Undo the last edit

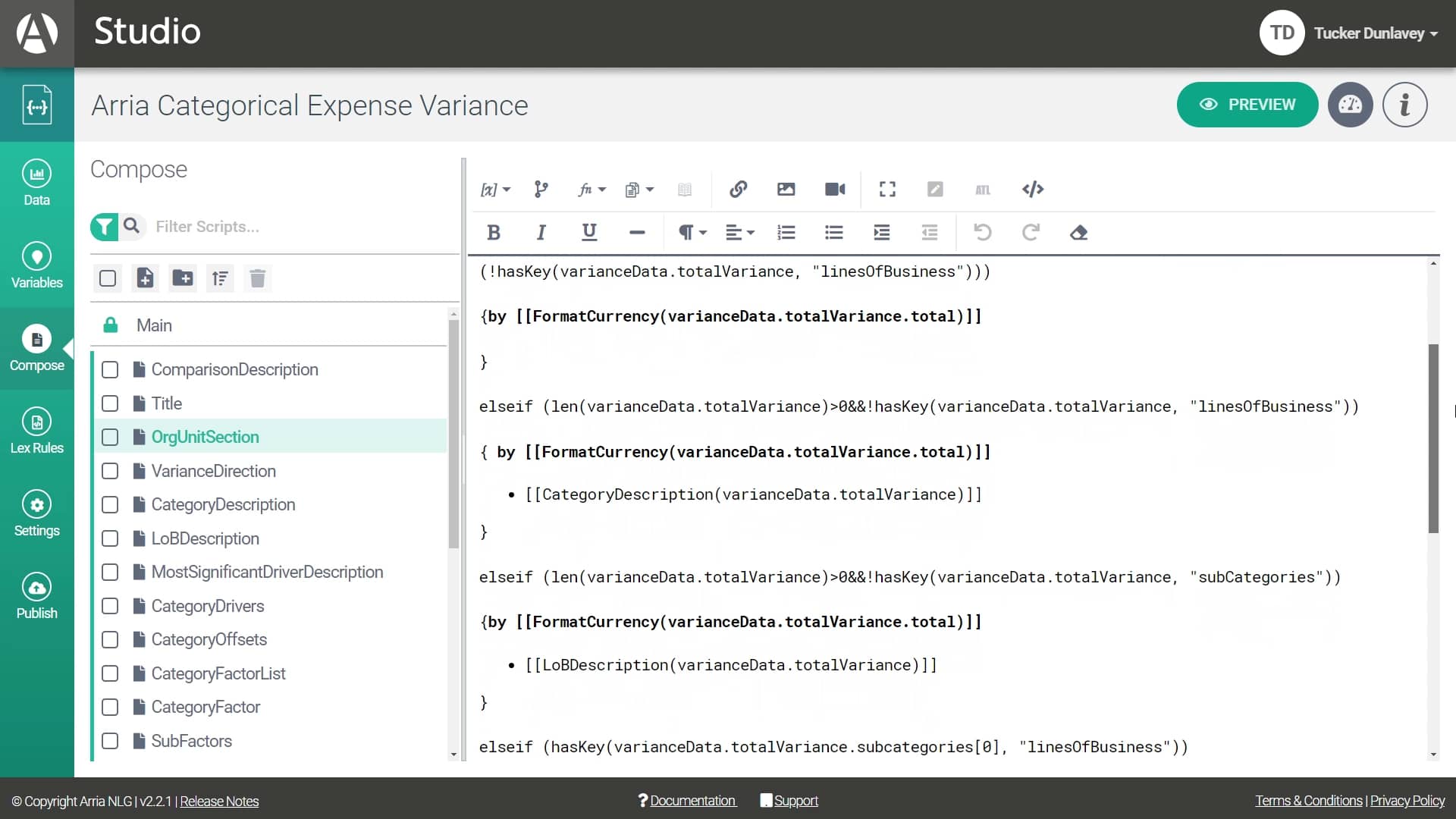[x=983, y=232]
